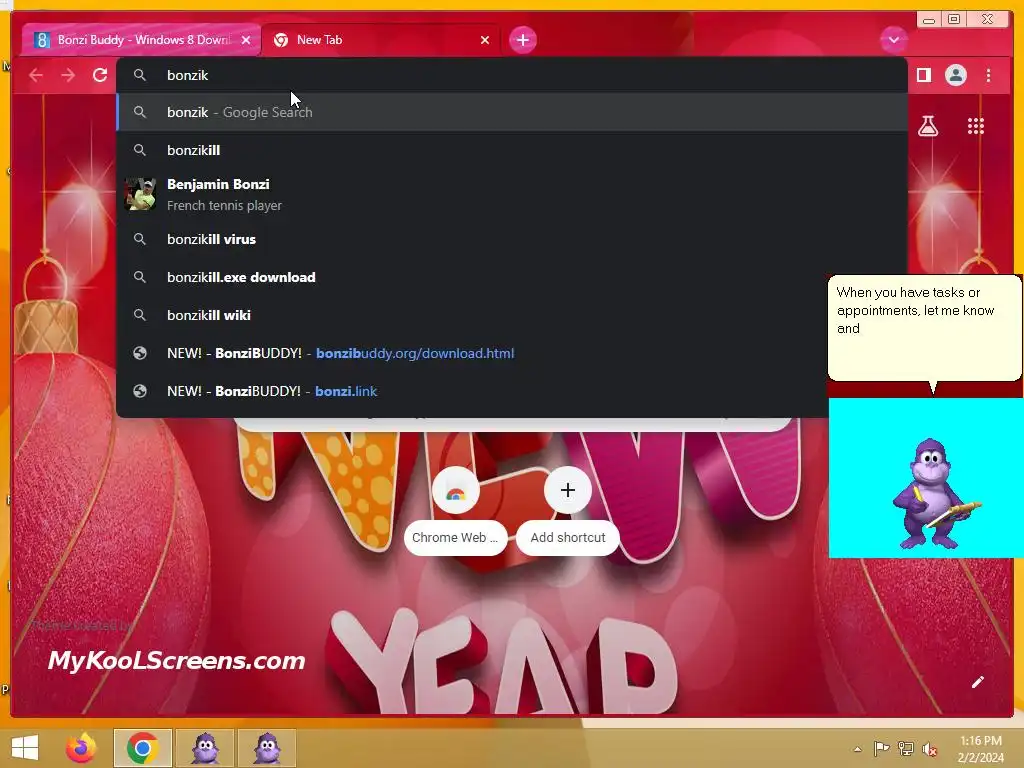1024x768 pixels.
Task: Close the New Tab tab
Action: tap(485, 40)
